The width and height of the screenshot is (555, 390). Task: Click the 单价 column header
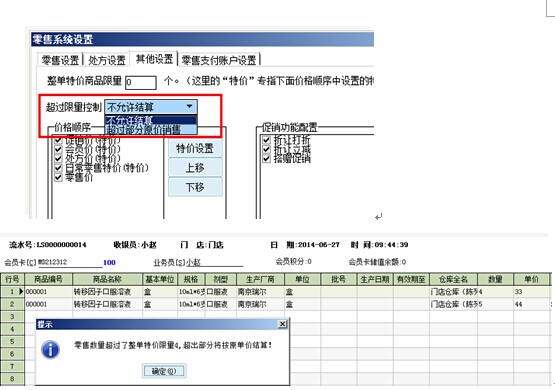(531, 279)
